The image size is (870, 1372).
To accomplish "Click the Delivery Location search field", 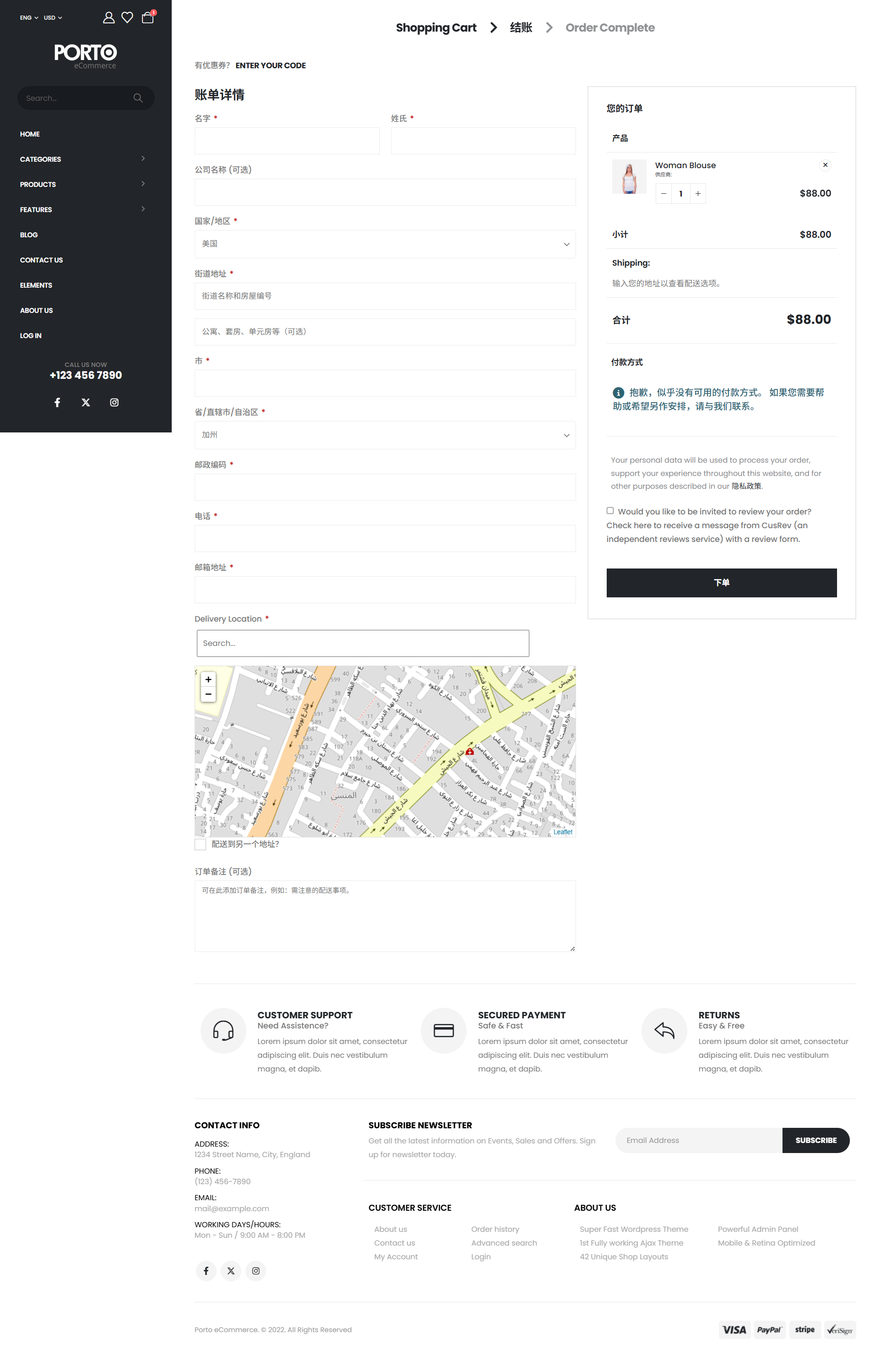I will (363, 643).
